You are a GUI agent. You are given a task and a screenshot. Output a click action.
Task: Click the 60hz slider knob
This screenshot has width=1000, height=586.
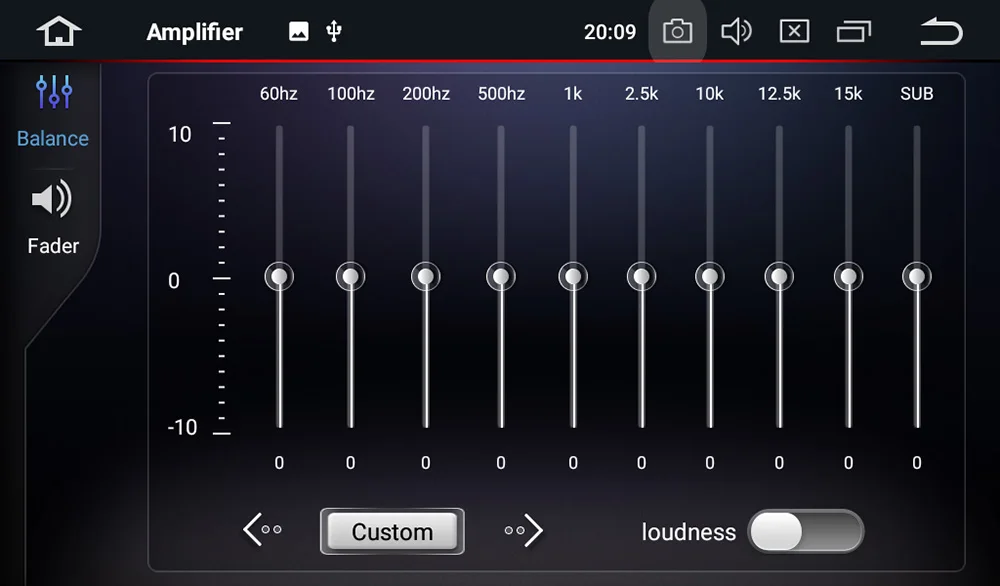[279, 277]
